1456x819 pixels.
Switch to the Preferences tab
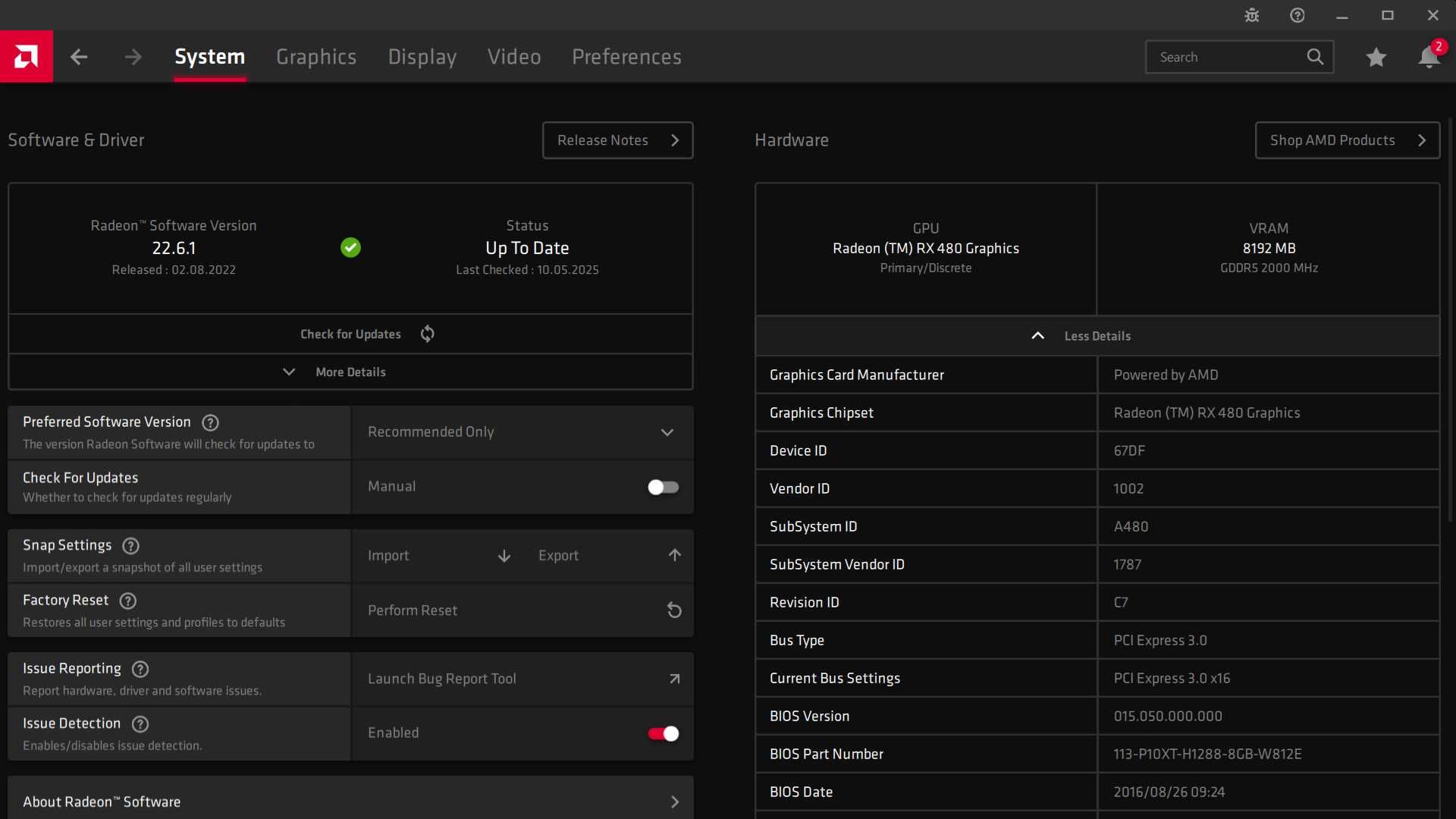pos(626,57)
